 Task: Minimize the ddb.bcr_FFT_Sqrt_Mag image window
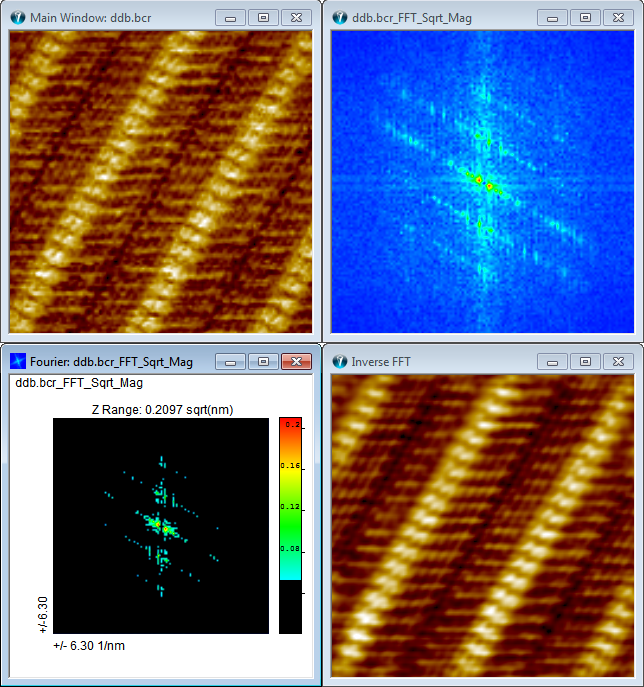[x=552, y=18]
